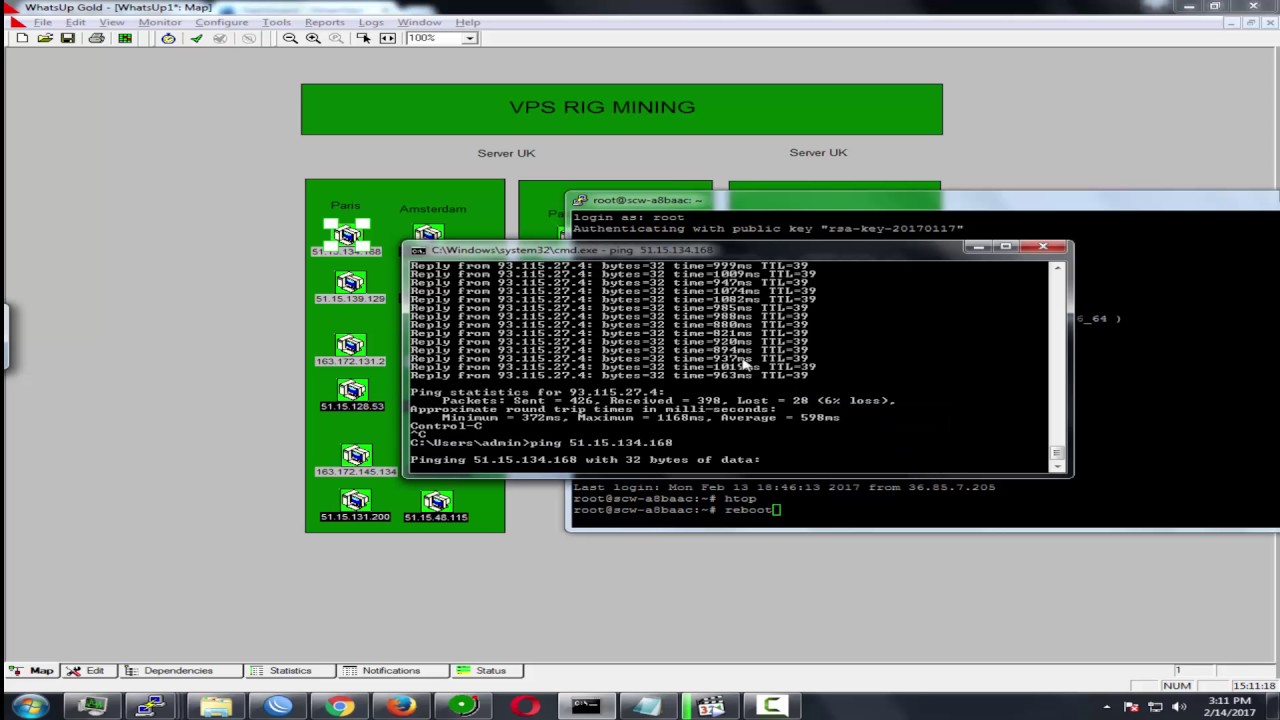
Task: Click PuTTY reboot command line
Action: click(x=676, y=510)
